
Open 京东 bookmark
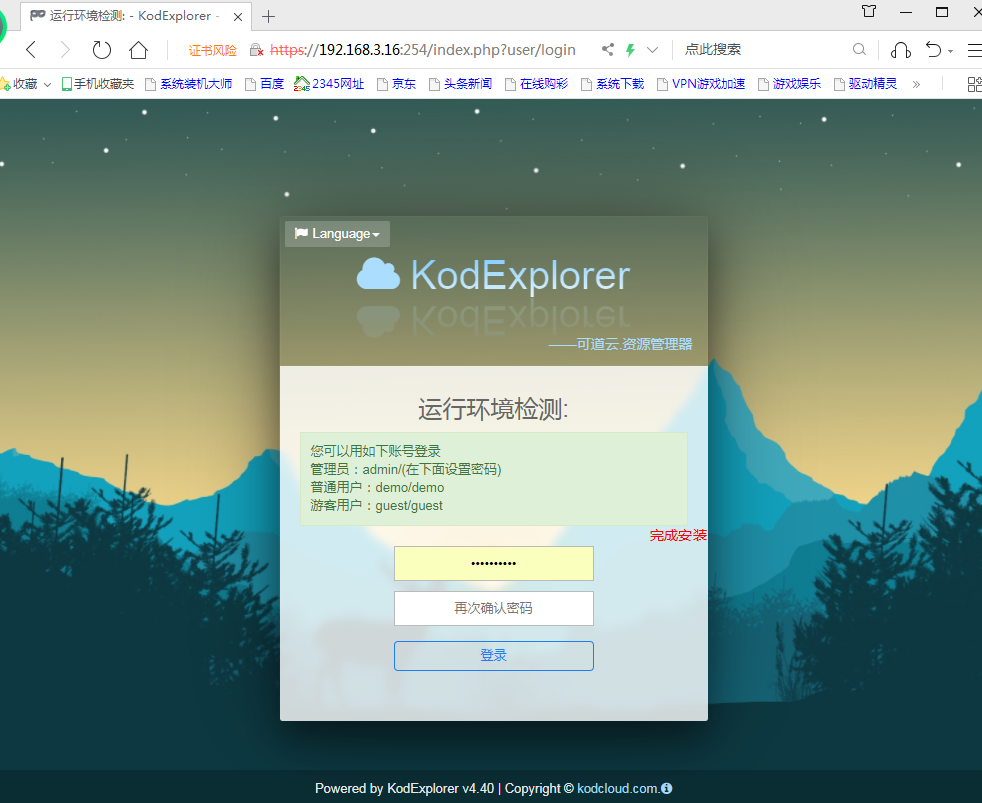[396, 84]
